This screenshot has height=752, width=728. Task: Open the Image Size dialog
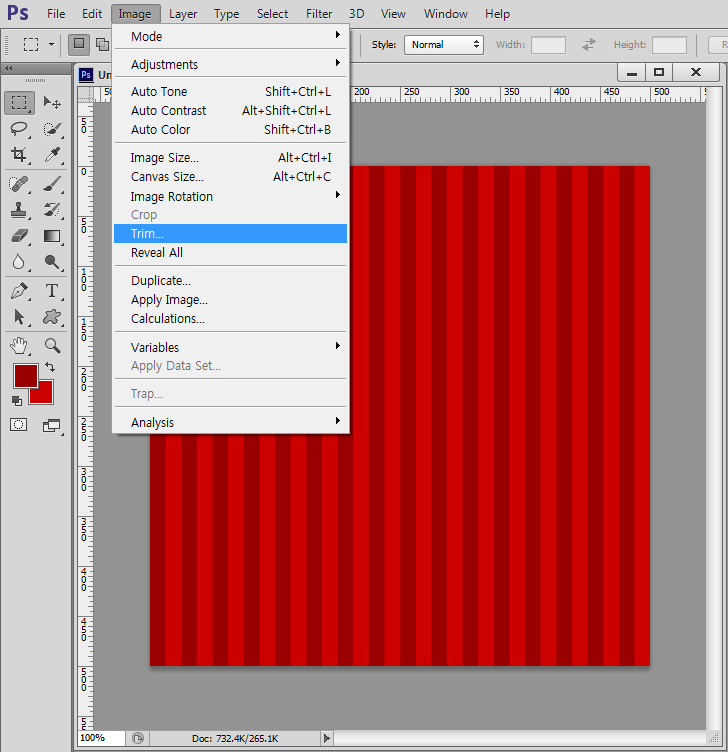pyautogui.click(x=230, y=157)
